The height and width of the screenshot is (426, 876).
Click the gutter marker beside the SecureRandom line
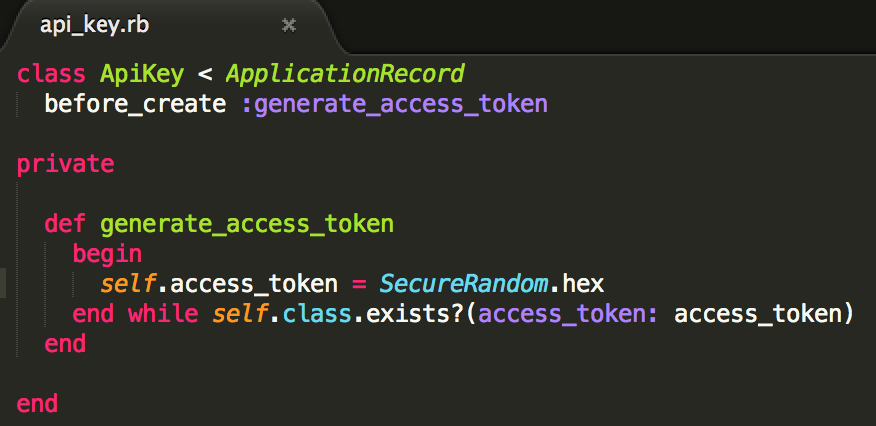click(x=3, y=284)
